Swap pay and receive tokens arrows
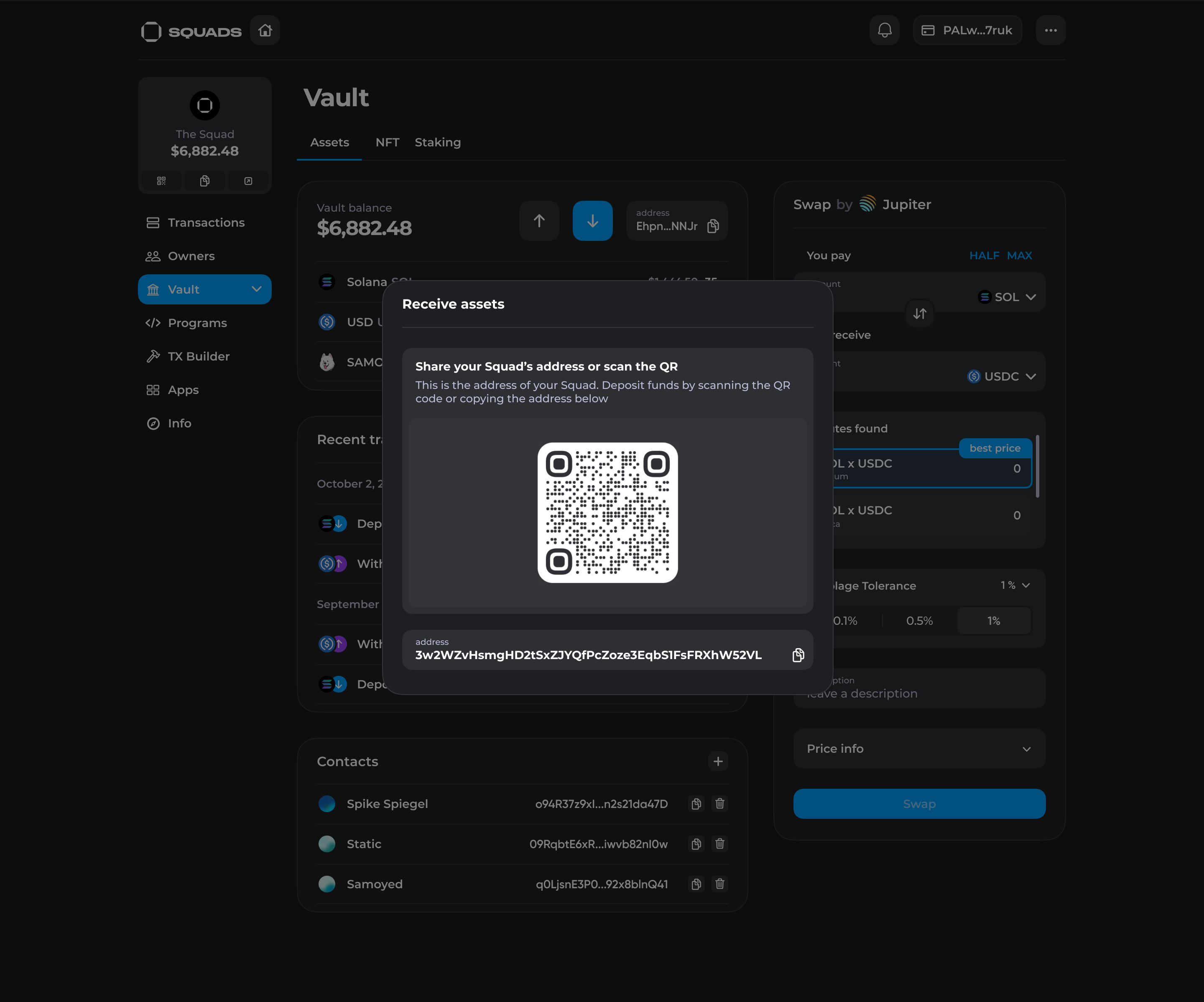Viewport: 1204px width, 1002px height. point(920,314)
